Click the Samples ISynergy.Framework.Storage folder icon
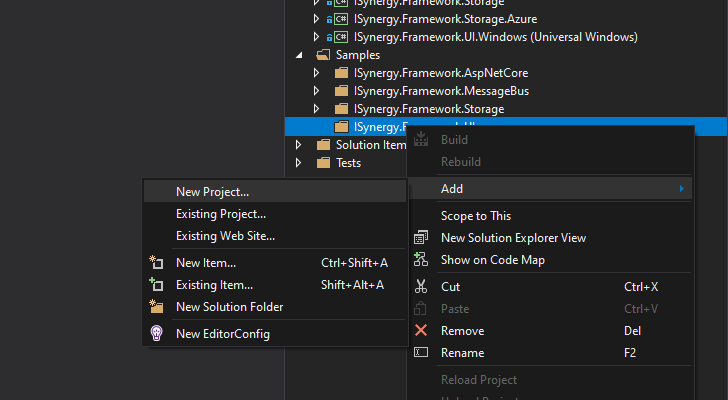 341,109
